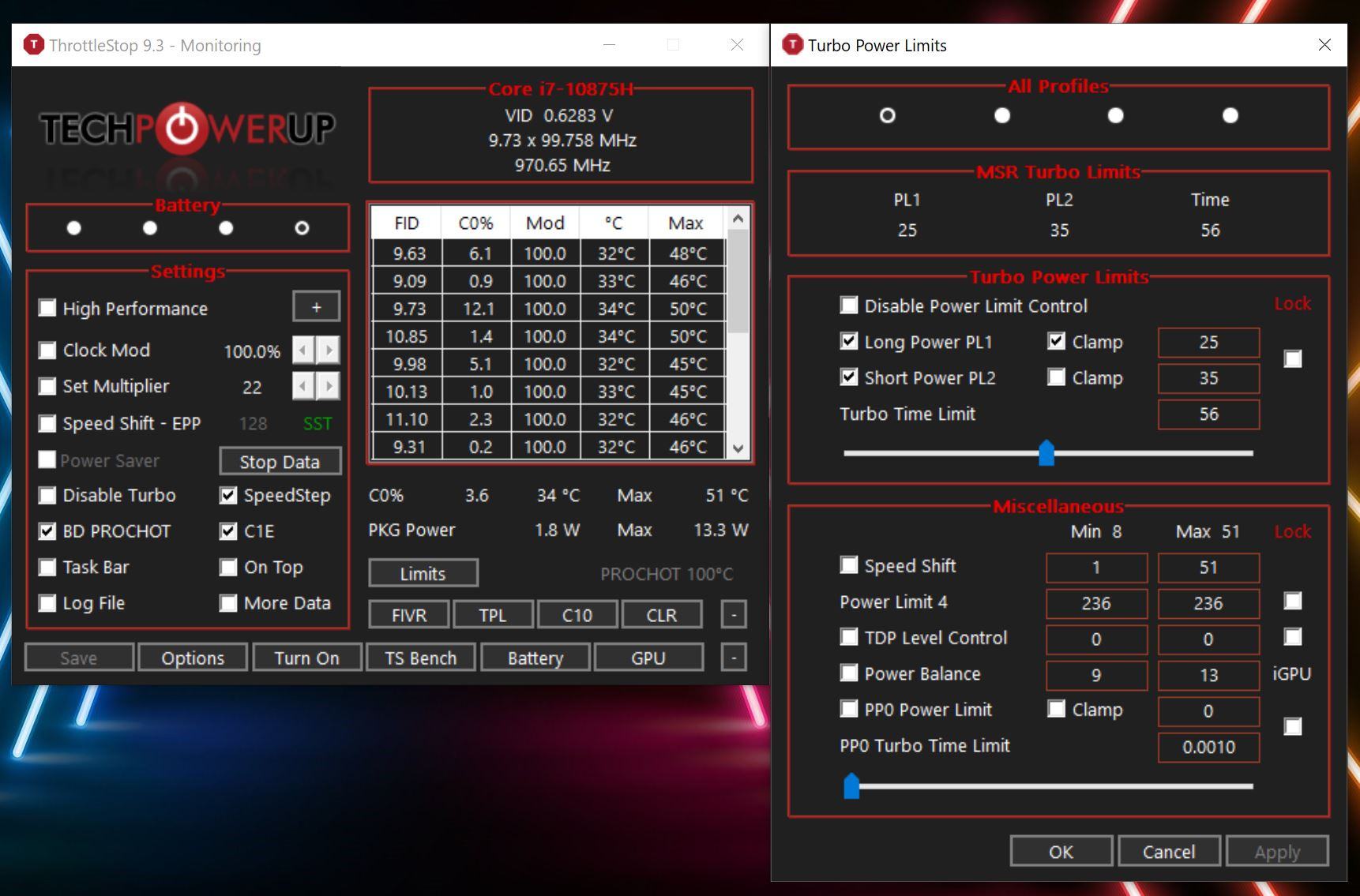Image resolution: width=1360 pixels, height=896 pixels.
Task: Uncheck the SpeedStep checkbox
Action: click(x=228, y=495)
